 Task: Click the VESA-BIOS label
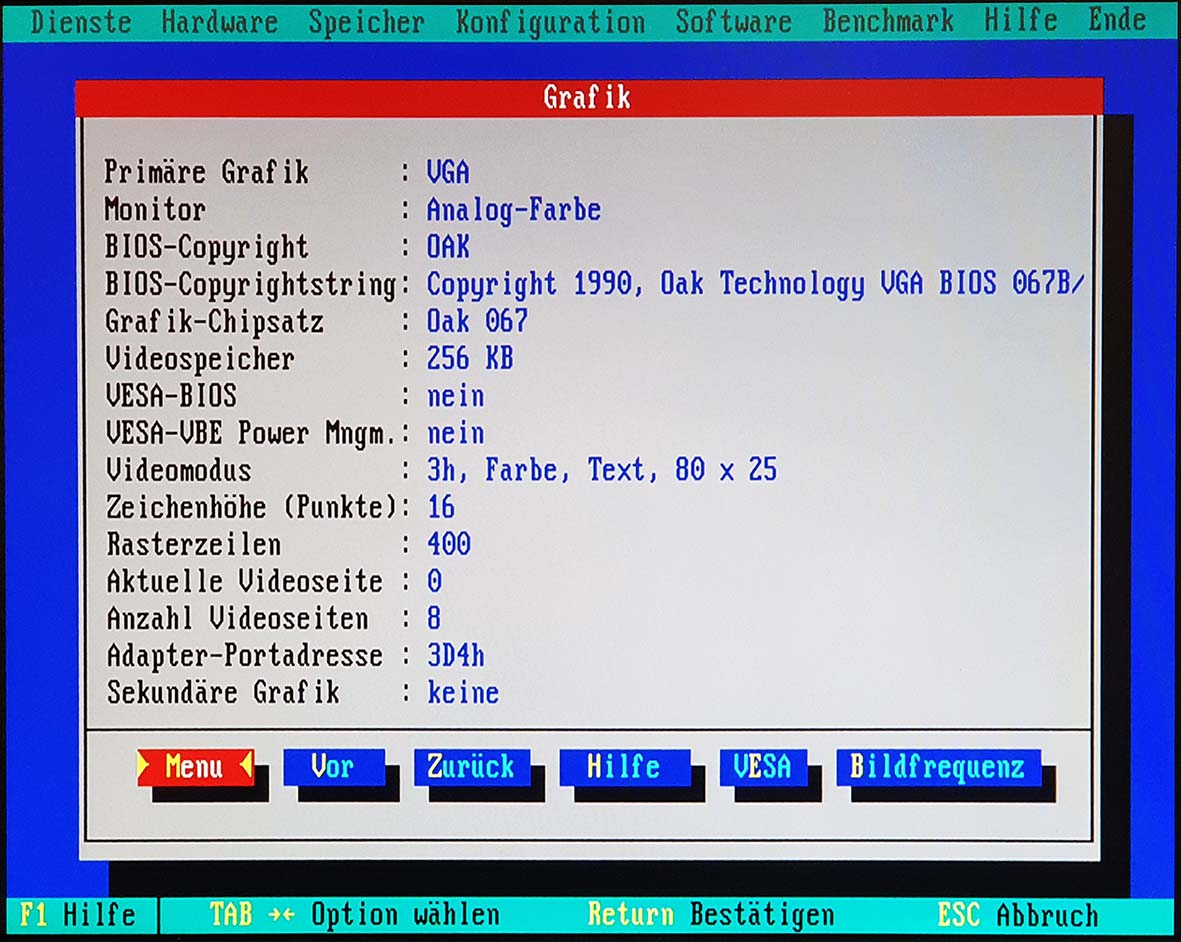(x=171, y=395)
